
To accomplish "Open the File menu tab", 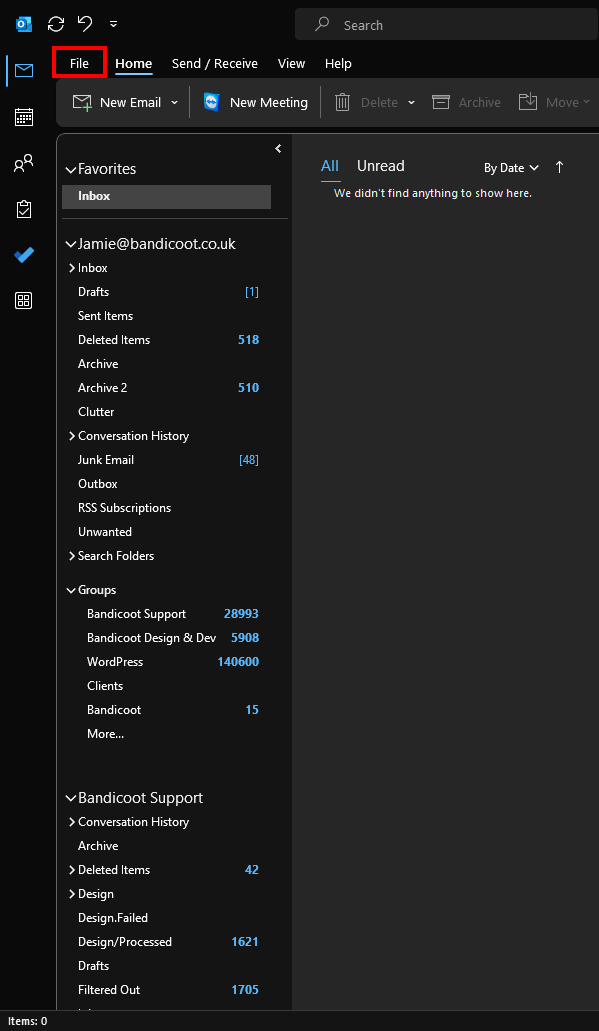I will pyautogui.click(x=79, y=63).
